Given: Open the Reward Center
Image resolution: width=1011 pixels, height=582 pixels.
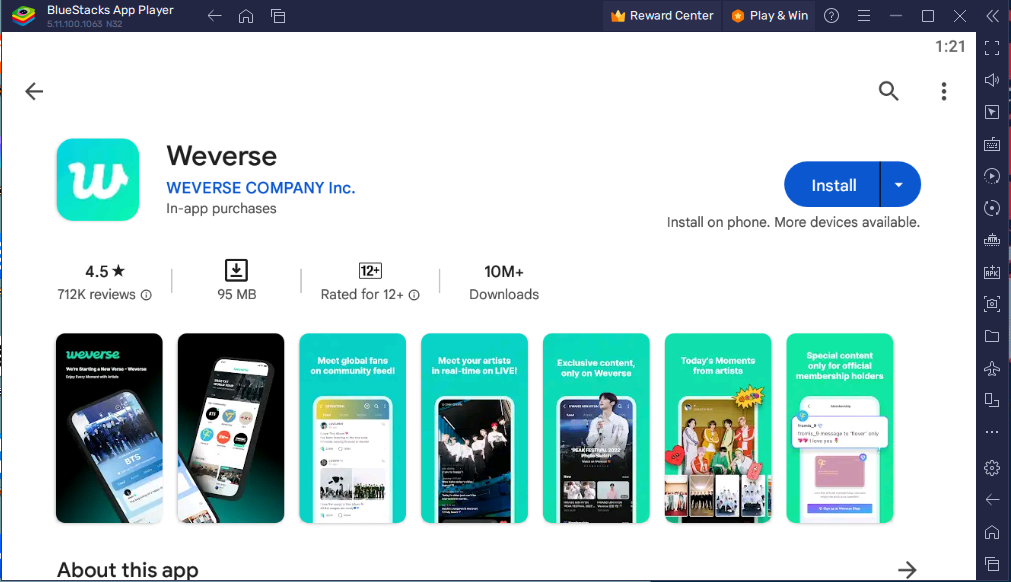Looking at the screenshot, I should tap(662, 15).
